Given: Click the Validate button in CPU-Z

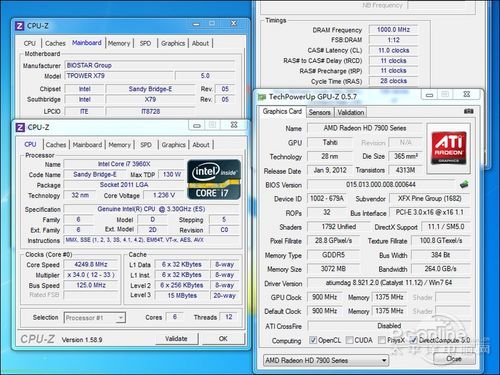Looking at the screenshot, I should click(x=176, y=339).
